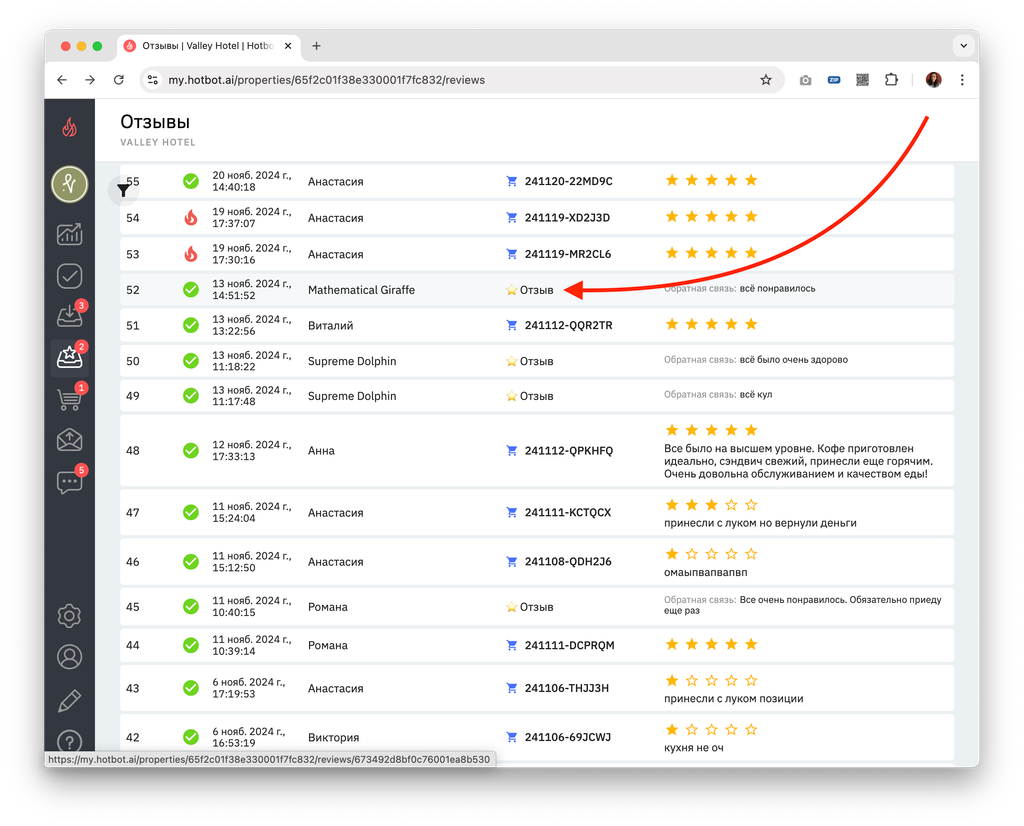Open the browser extensions puzzle icon
Image resolution: width=1024 pixels, height=826 pixels.
[891, 80]
